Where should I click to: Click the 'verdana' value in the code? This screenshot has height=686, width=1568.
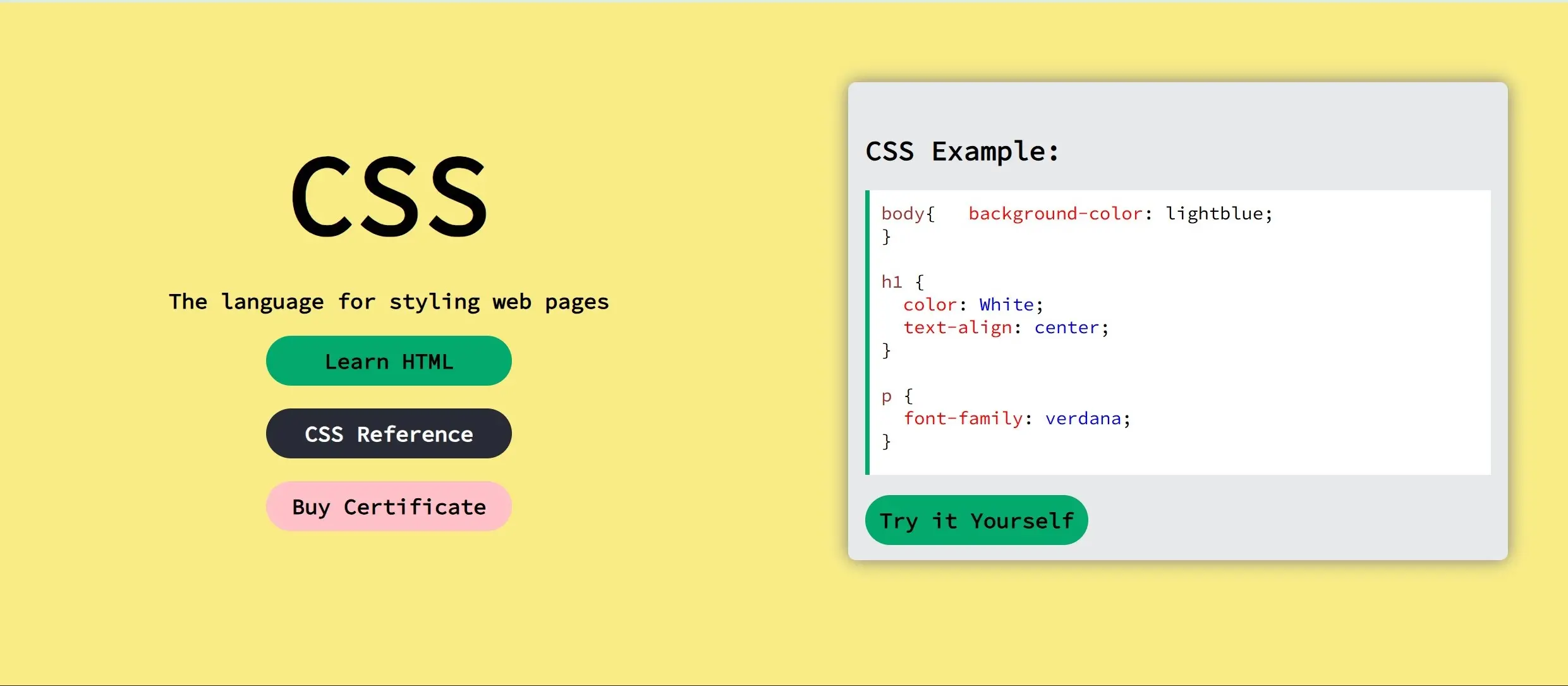tap(1083, 419)
